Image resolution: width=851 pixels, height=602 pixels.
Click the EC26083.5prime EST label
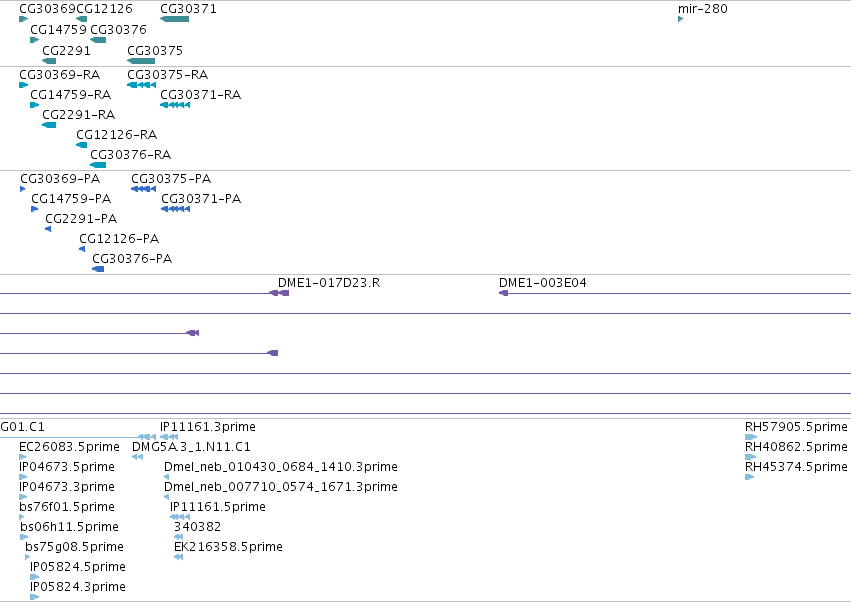[69, 447]
